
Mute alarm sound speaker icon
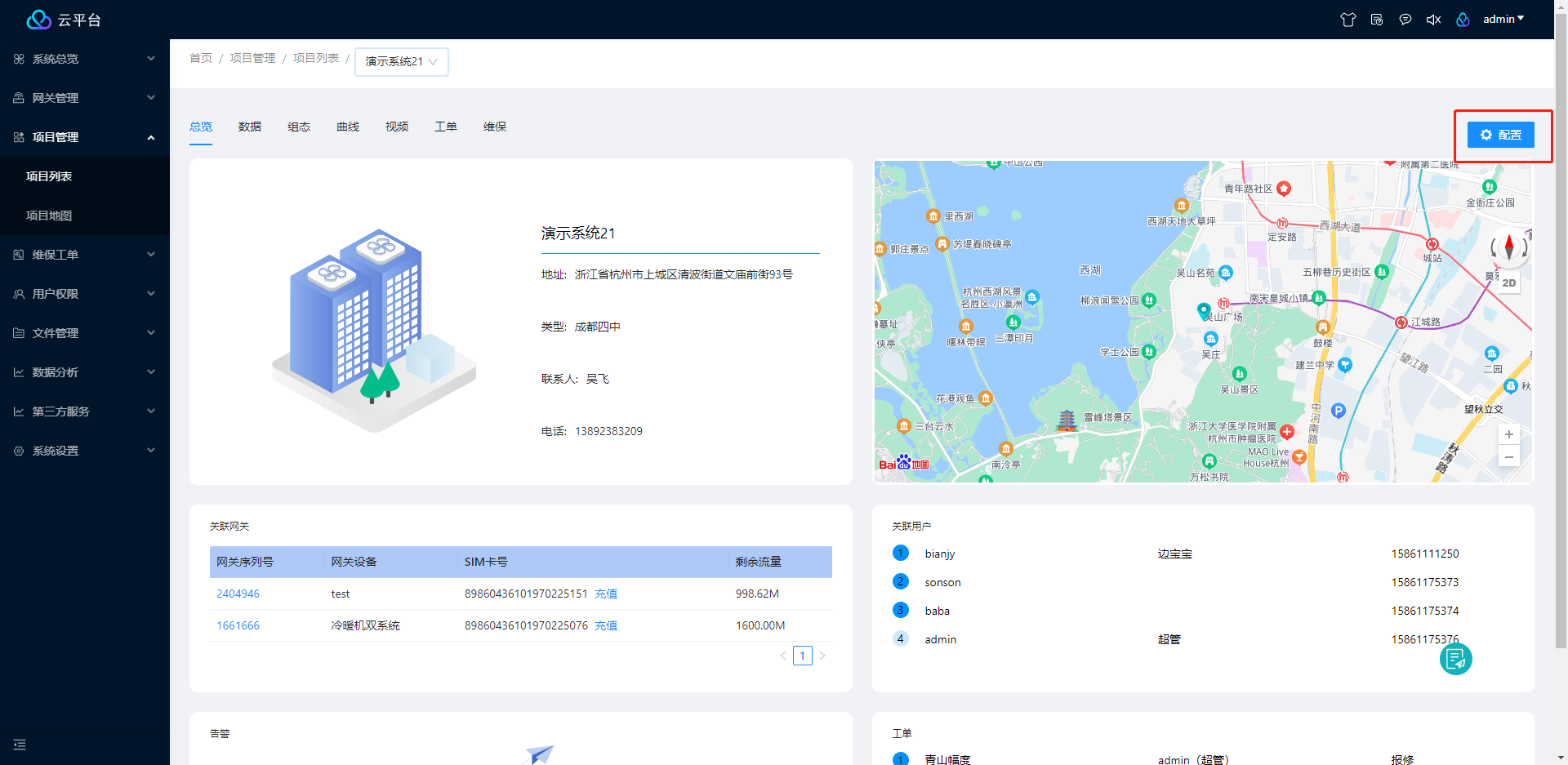tap(1433, 20)
